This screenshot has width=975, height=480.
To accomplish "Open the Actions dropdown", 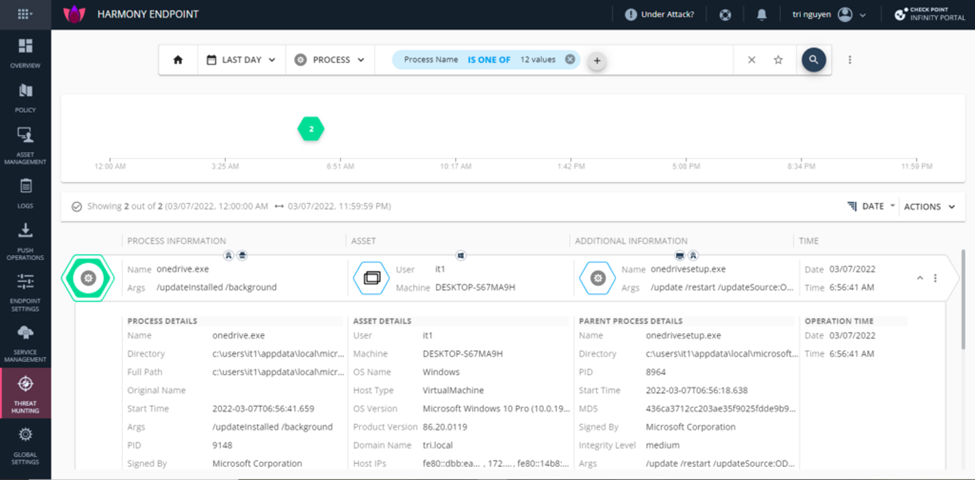I will [929, 206].
